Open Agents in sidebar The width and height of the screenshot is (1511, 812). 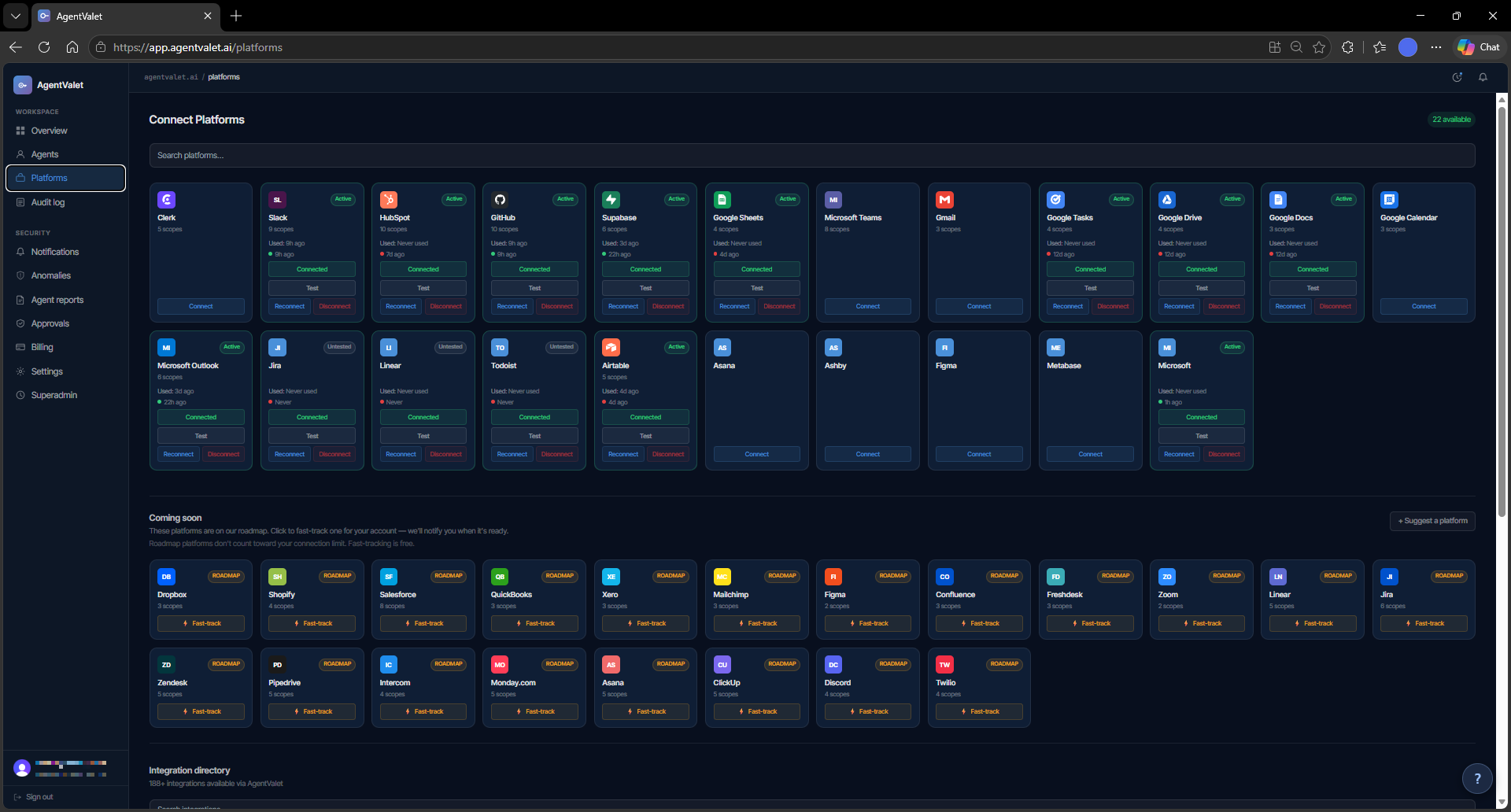point(66,154)
